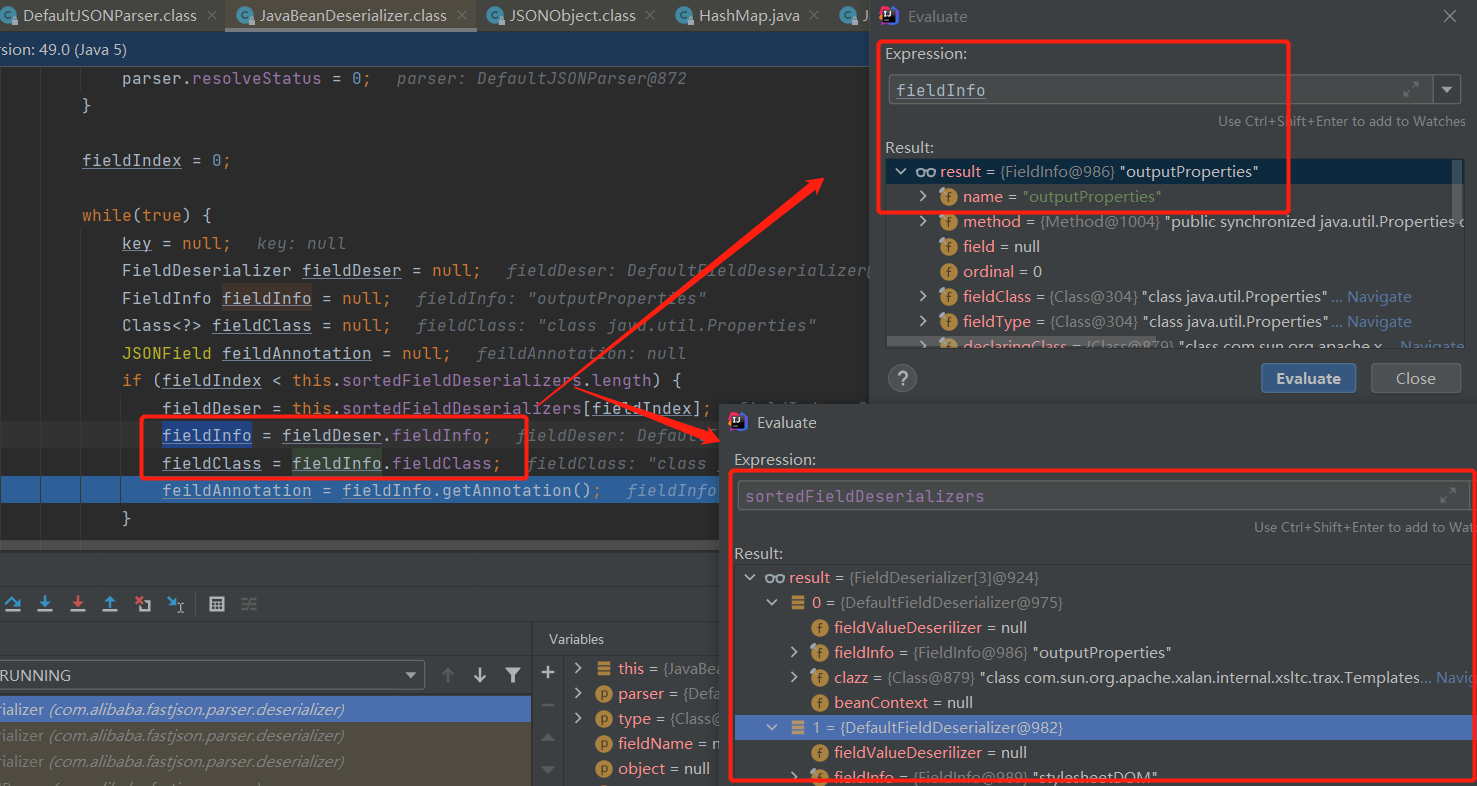Click the move watch up triangle icon
Image resolution: width=1477 pixels, height=786 pixels.
coord(548,737)
